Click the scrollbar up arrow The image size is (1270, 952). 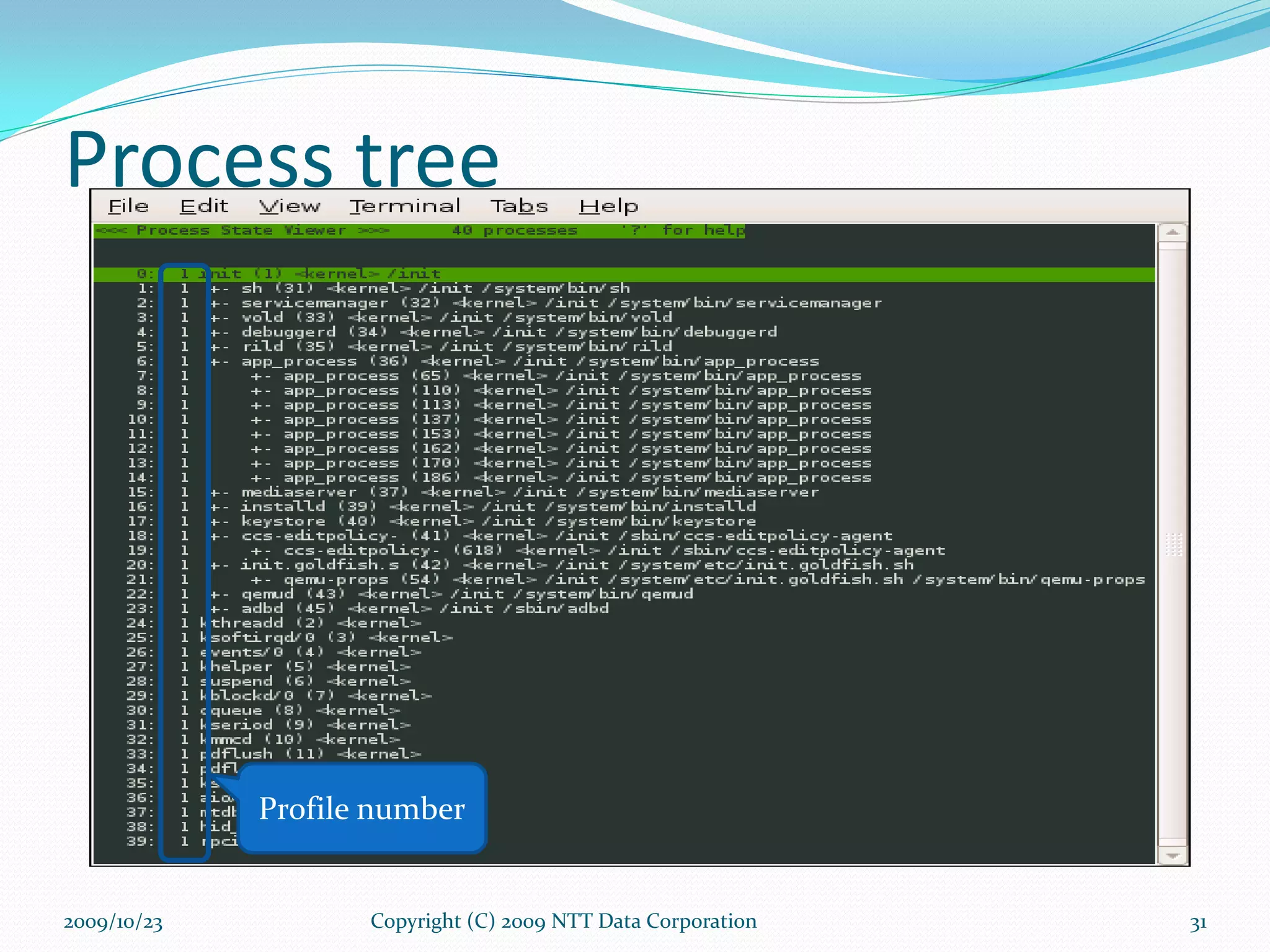click(x=1172, y=234)
